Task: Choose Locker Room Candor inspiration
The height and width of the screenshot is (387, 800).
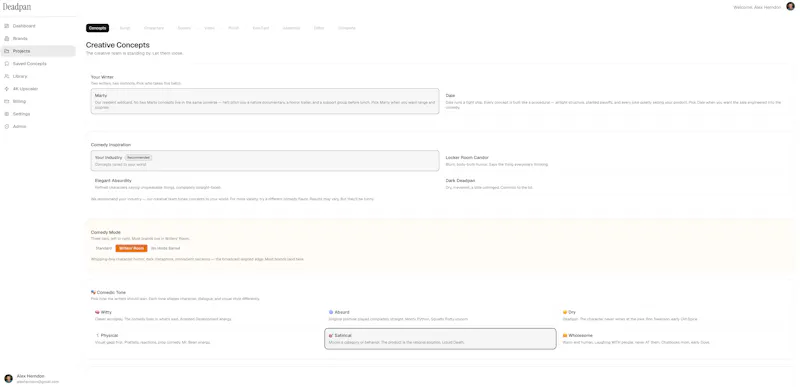Action: point(616,161)
